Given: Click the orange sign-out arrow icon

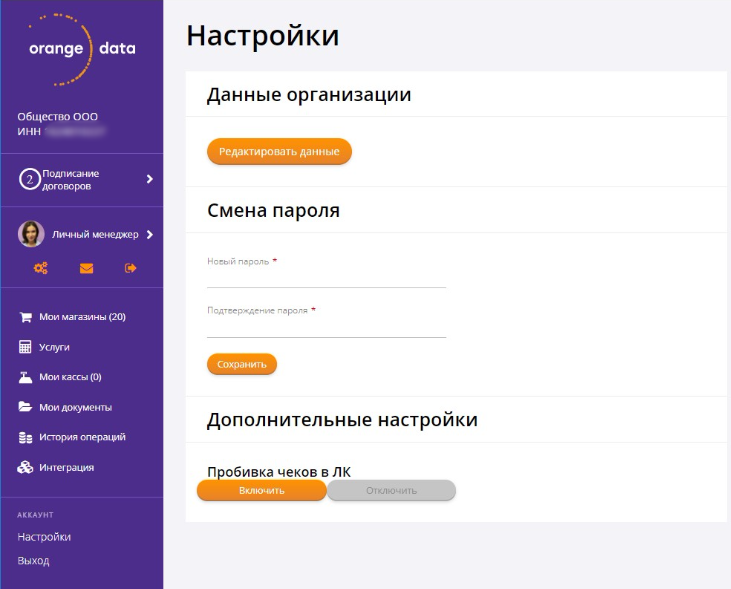Looking at the screenshot, I should point(130,268).
